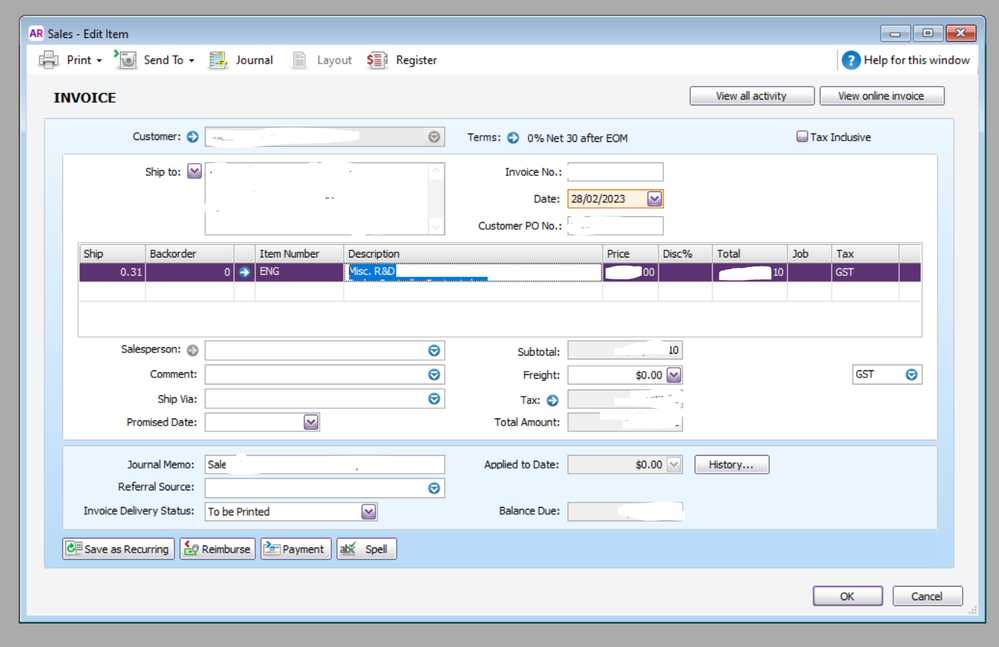The height and width of the screenshot is (647, 999).
Task: Click the Tax zoom arrow icon
Action: point(552,400)
